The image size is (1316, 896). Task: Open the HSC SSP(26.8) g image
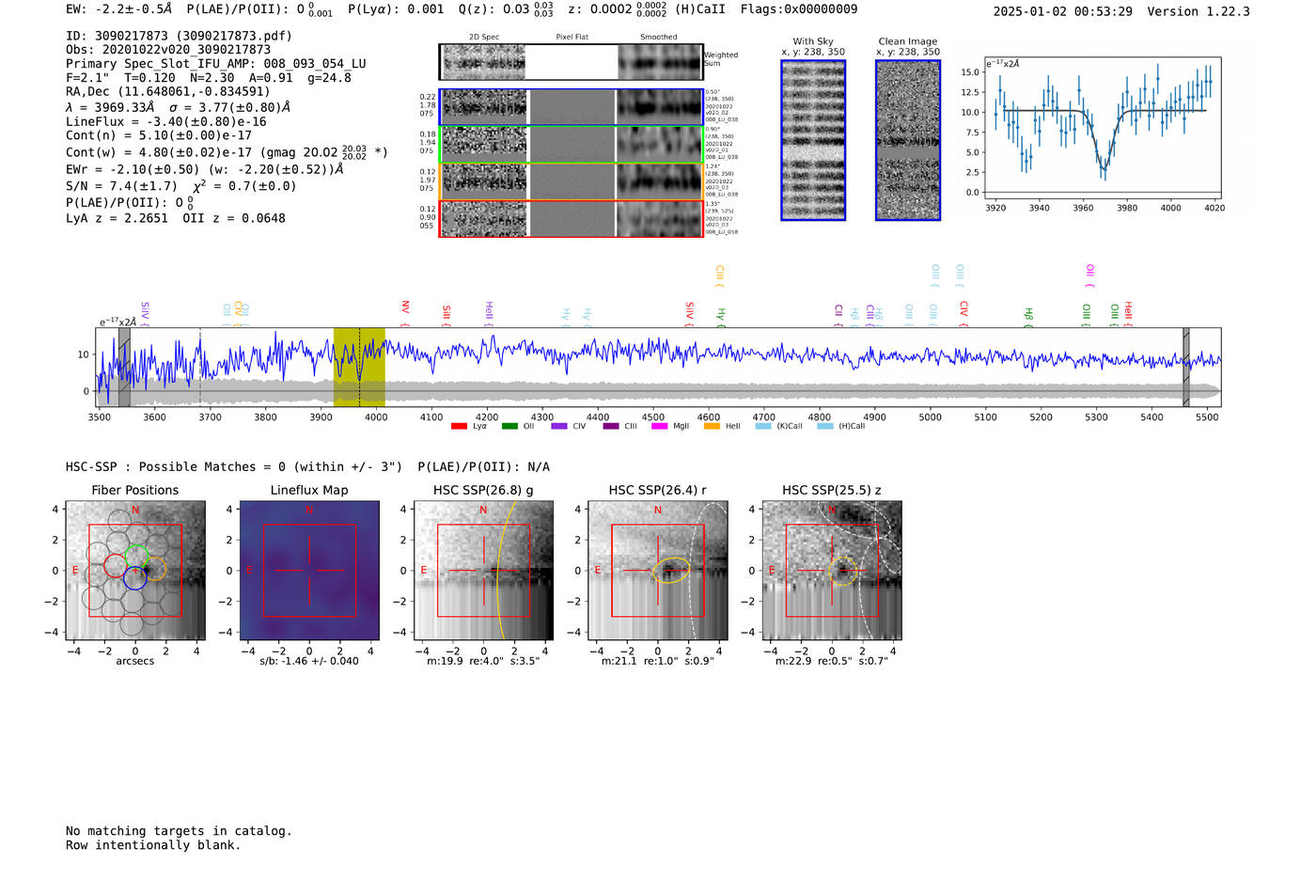484,571
